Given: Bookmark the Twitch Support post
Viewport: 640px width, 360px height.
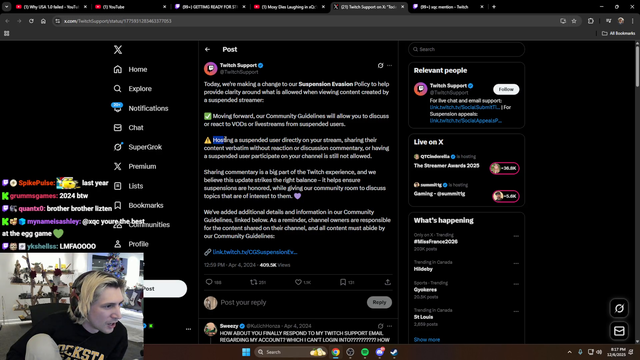Looking at the screenshot, I should coord(343,282).
